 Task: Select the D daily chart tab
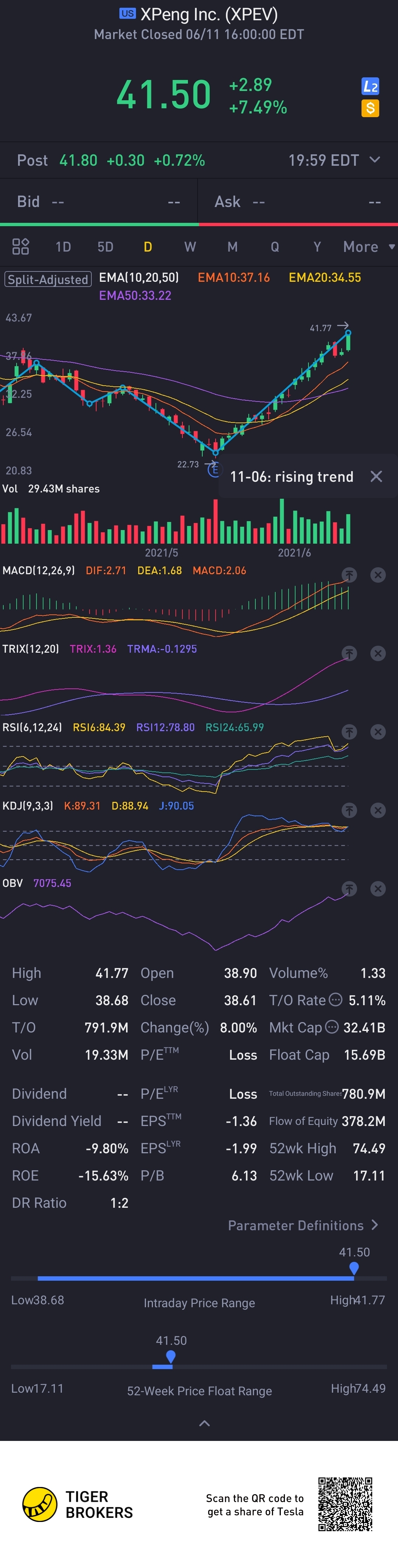point(147,246)
